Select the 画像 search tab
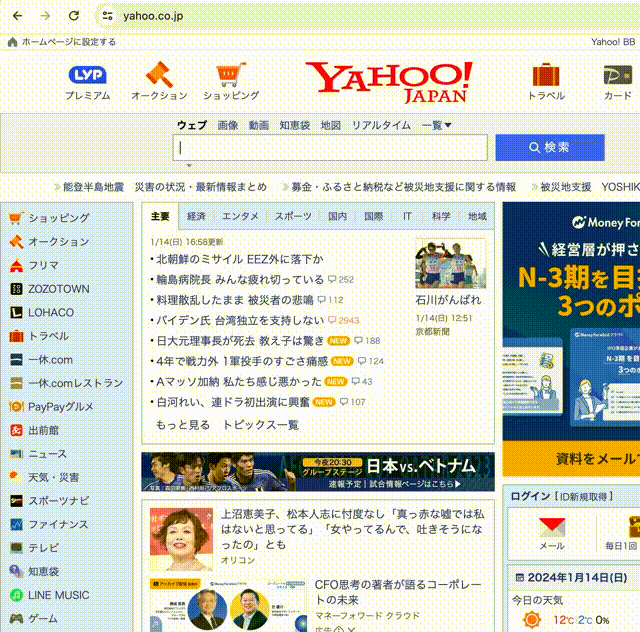The height and width of the screenshot is (632, 640). [x=227, y=125]
